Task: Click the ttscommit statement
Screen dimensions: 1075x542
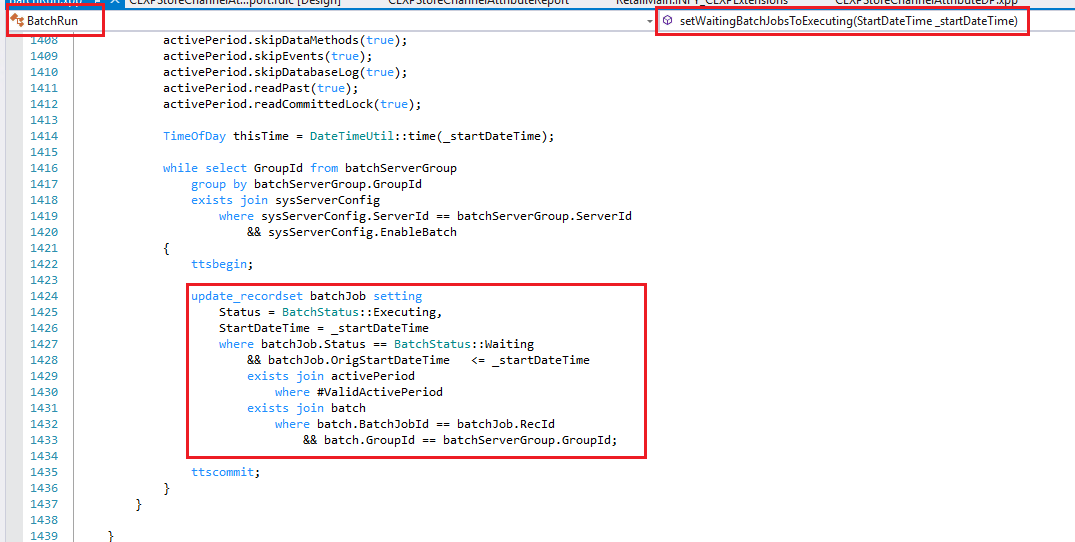Action: 225,472
